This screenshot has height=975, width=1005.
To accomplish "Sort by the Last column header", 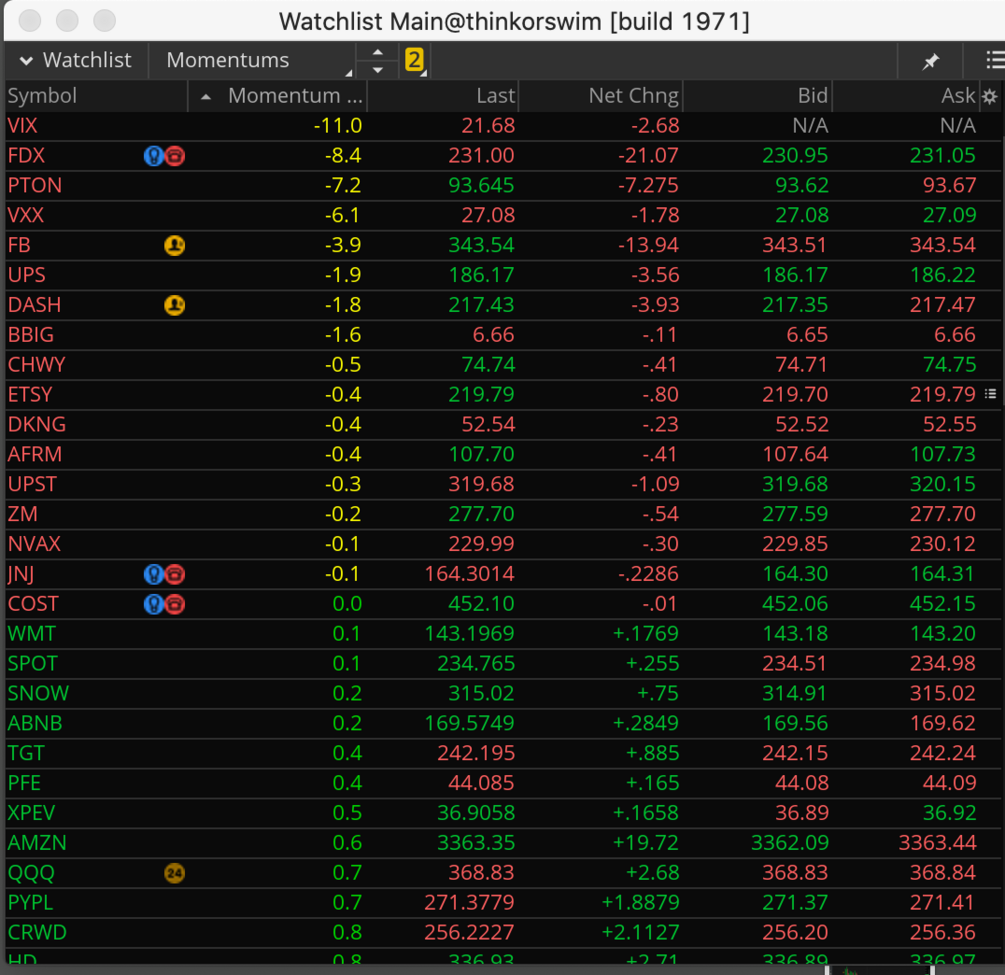I will pos(495,96).
